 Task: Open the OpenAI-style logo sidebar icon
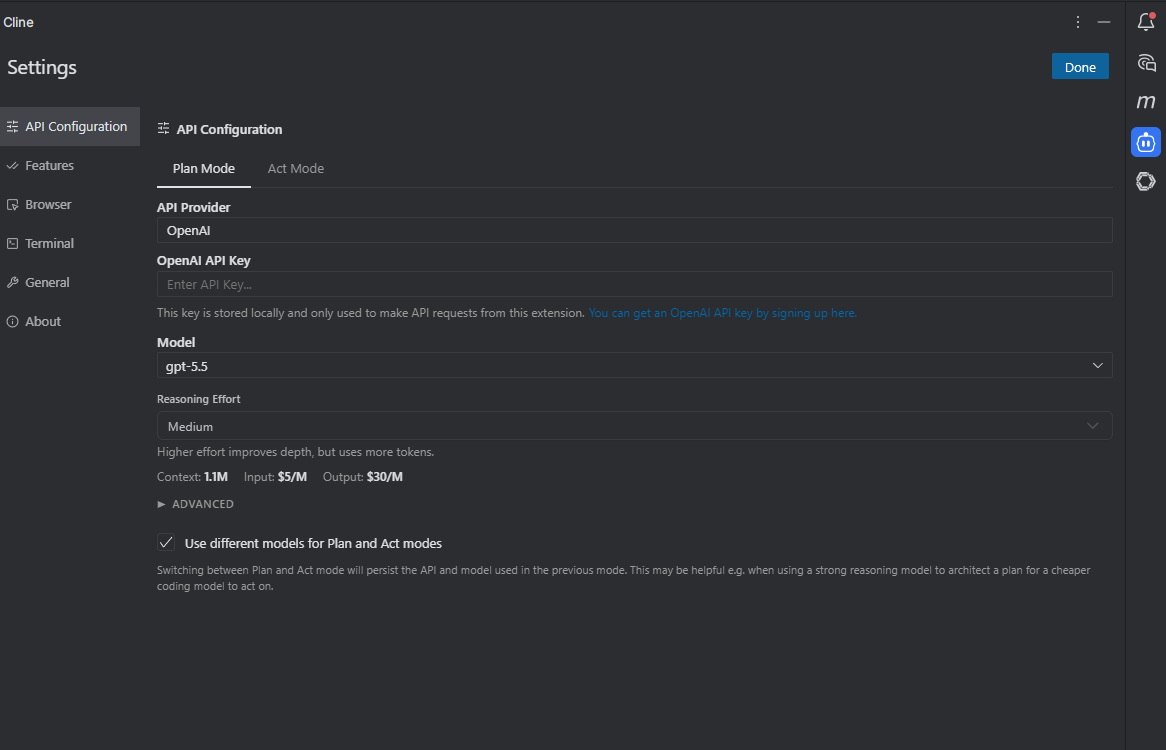click(1146, 181)
